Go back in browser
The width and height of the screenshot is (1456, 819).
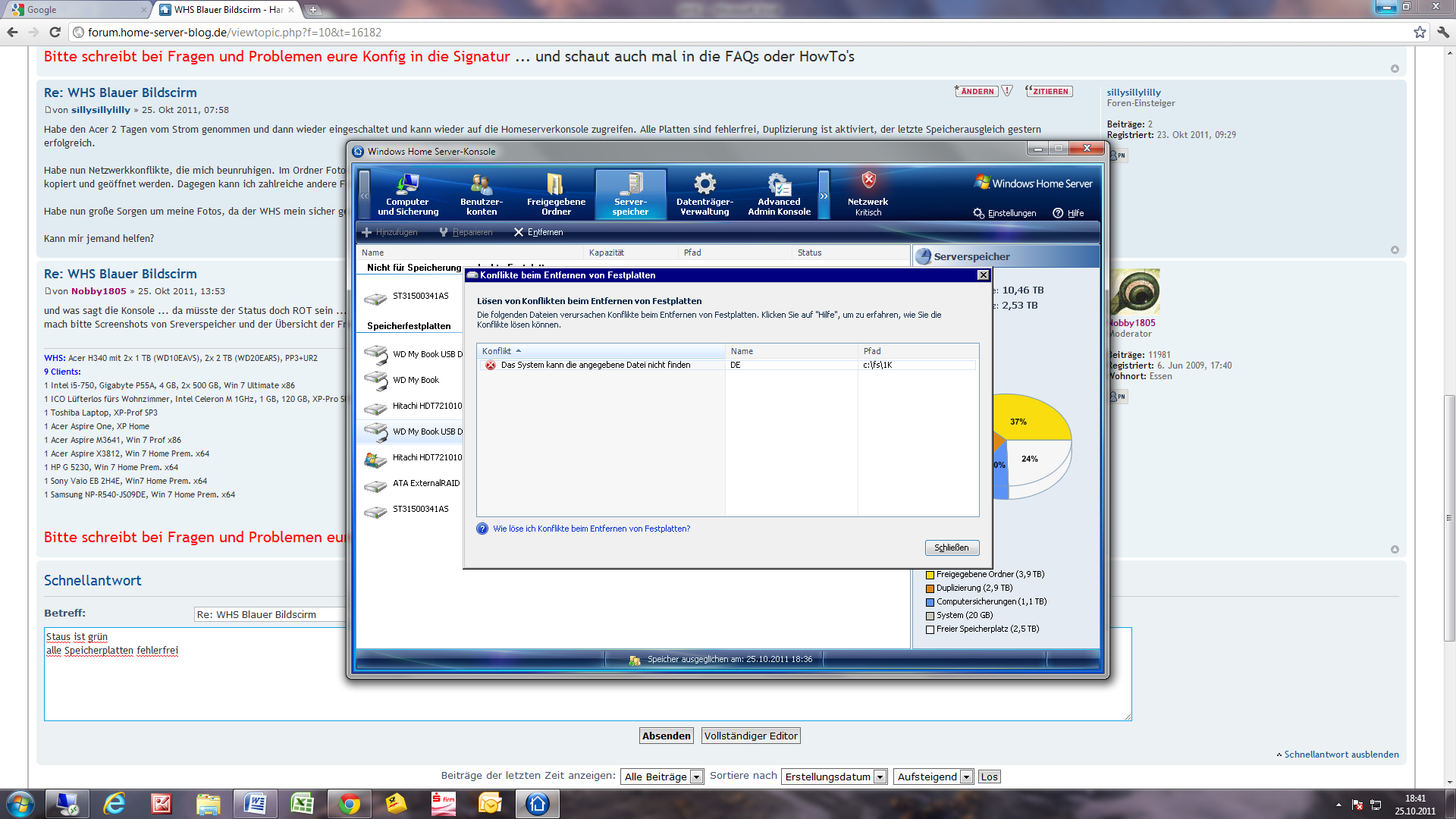pyautogui.click(x=12, y=32)
